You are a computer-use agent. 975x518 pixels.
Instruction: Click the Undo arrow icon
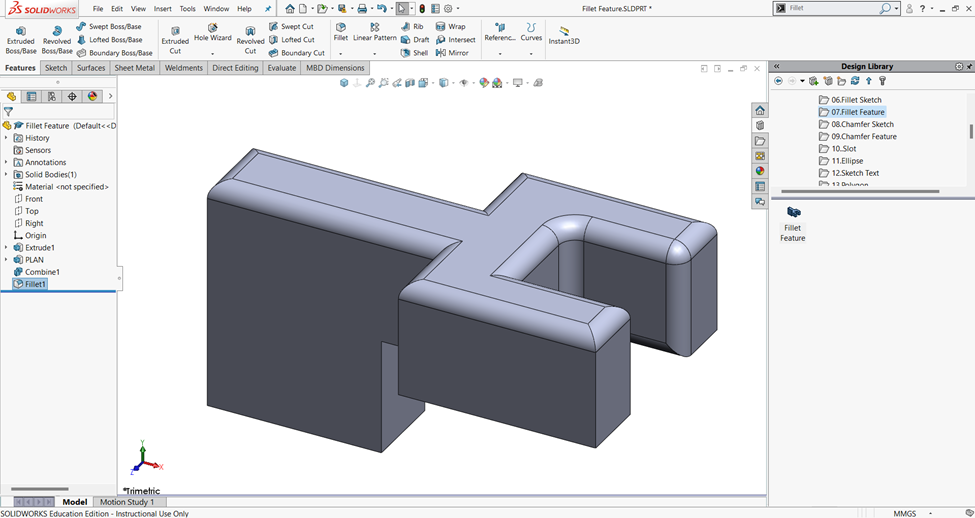pos(382,9)
